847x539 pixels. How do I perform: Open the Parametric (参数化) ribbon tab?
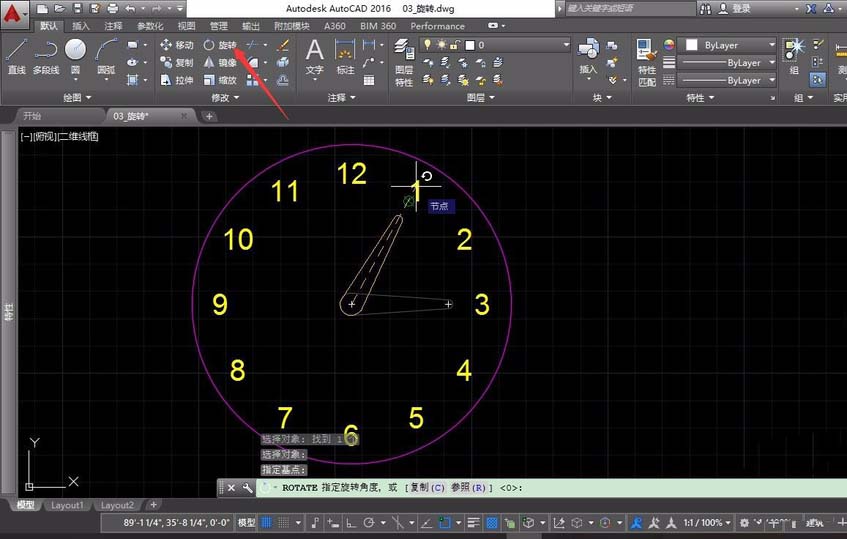(x=150, y=26)
